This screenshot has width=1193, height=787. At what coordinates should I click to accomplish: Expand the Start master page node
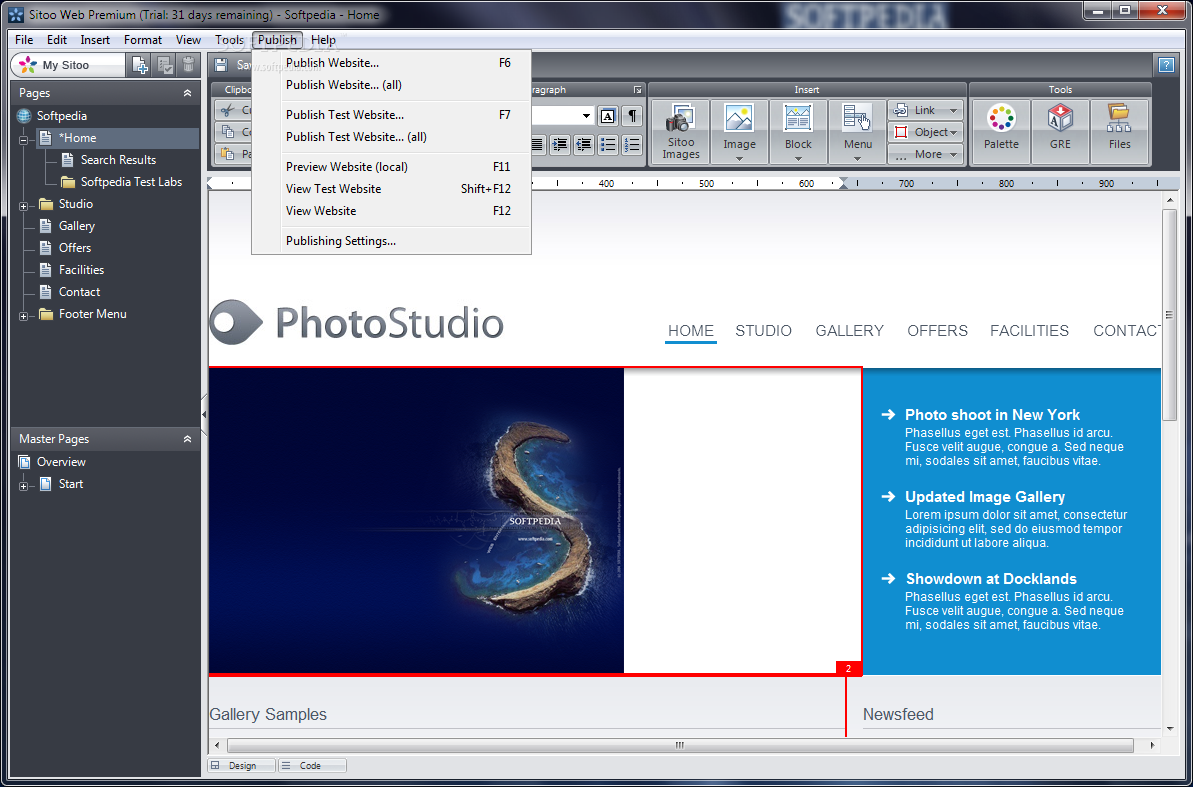(x=24, y=486)
